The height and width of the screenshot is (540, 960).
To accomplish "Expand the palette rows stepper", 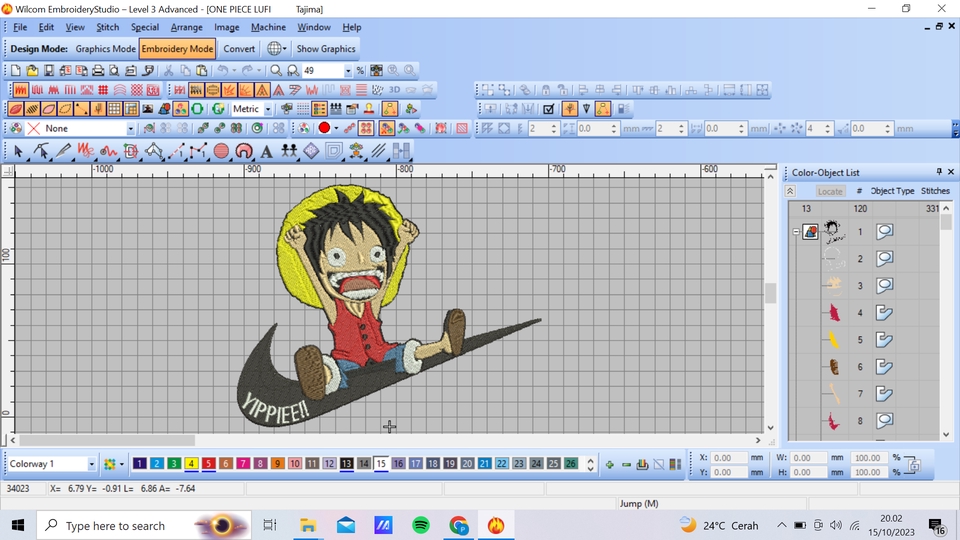I will 590,464.
